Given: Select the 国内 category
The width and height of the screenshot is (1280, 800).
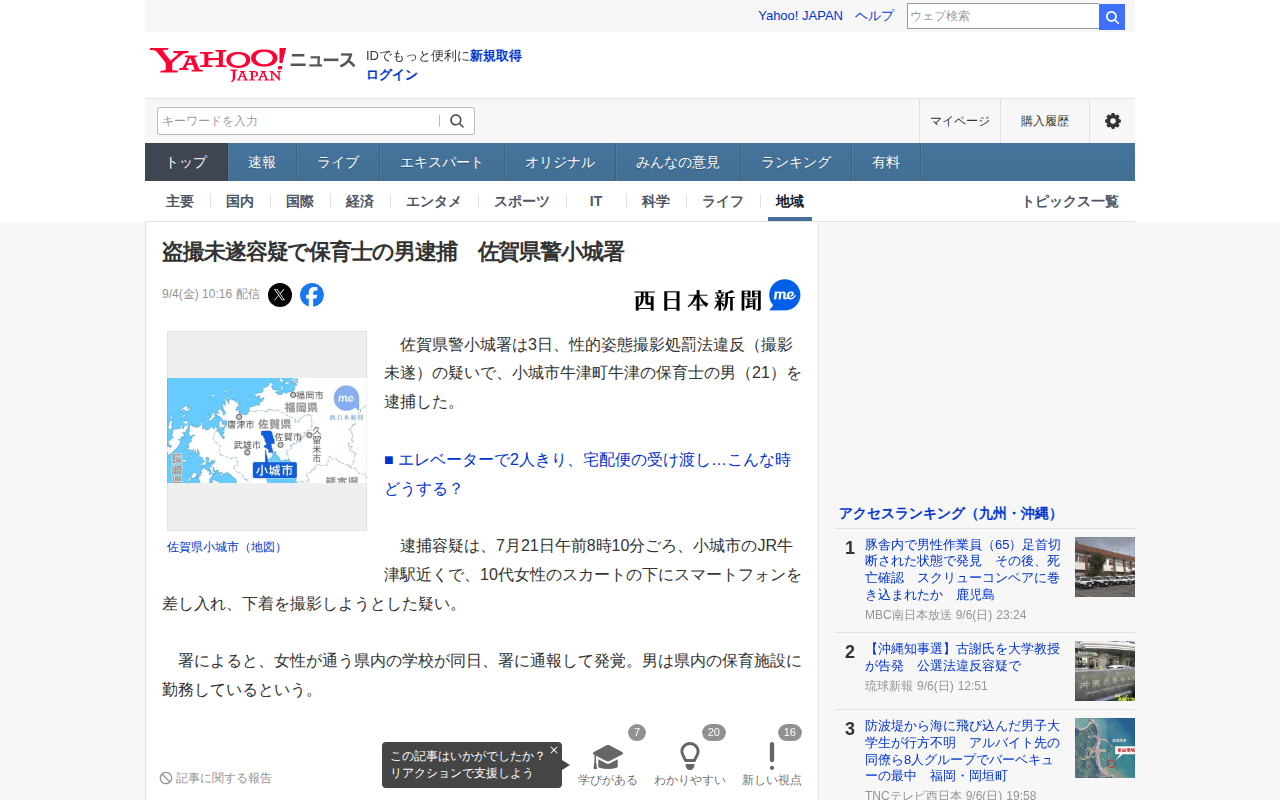Looking at the screenshot, I should click(x=240, y=201).
